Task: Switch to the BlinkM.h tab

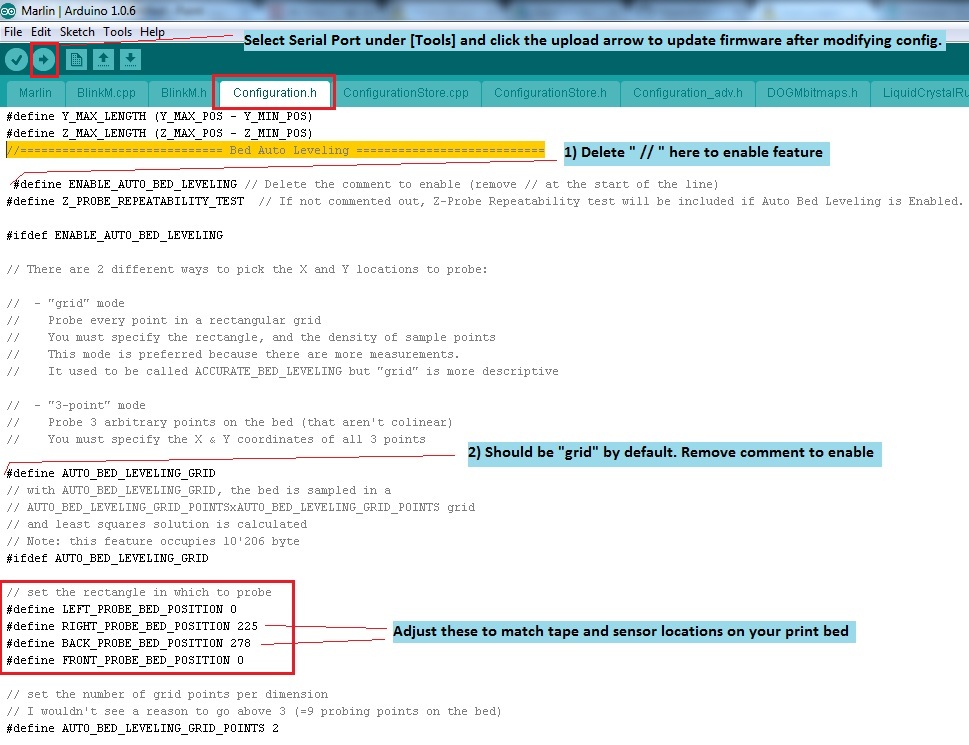Action: (x=184, y=93)
